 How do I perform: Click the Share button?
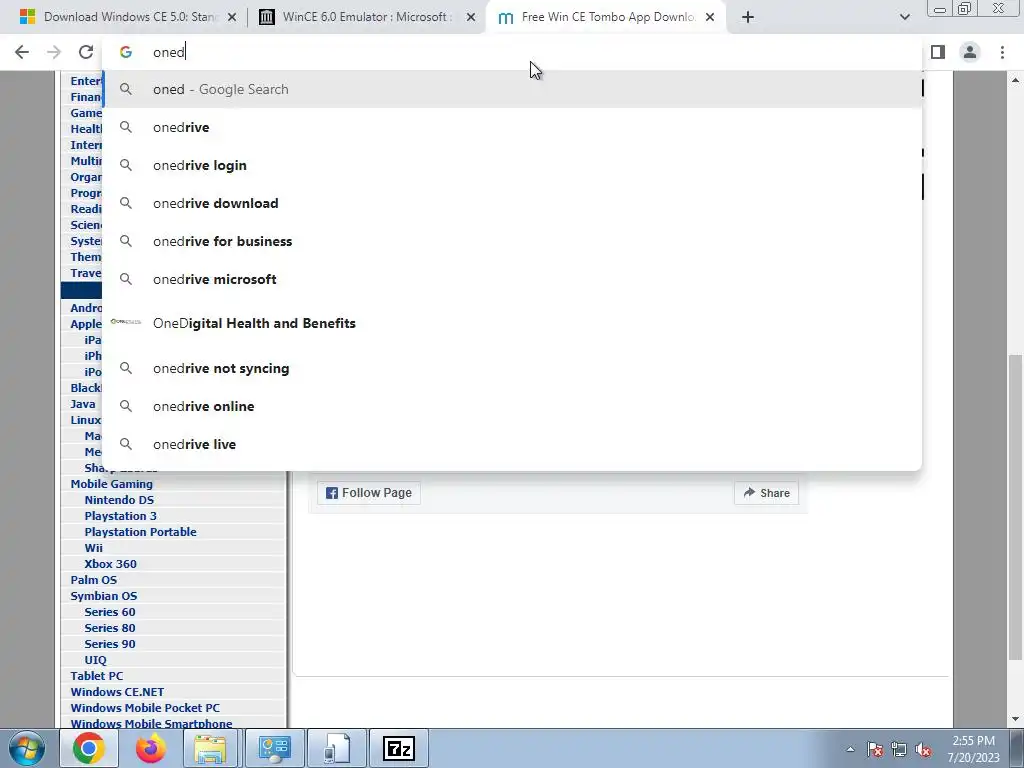pos(766,493)
